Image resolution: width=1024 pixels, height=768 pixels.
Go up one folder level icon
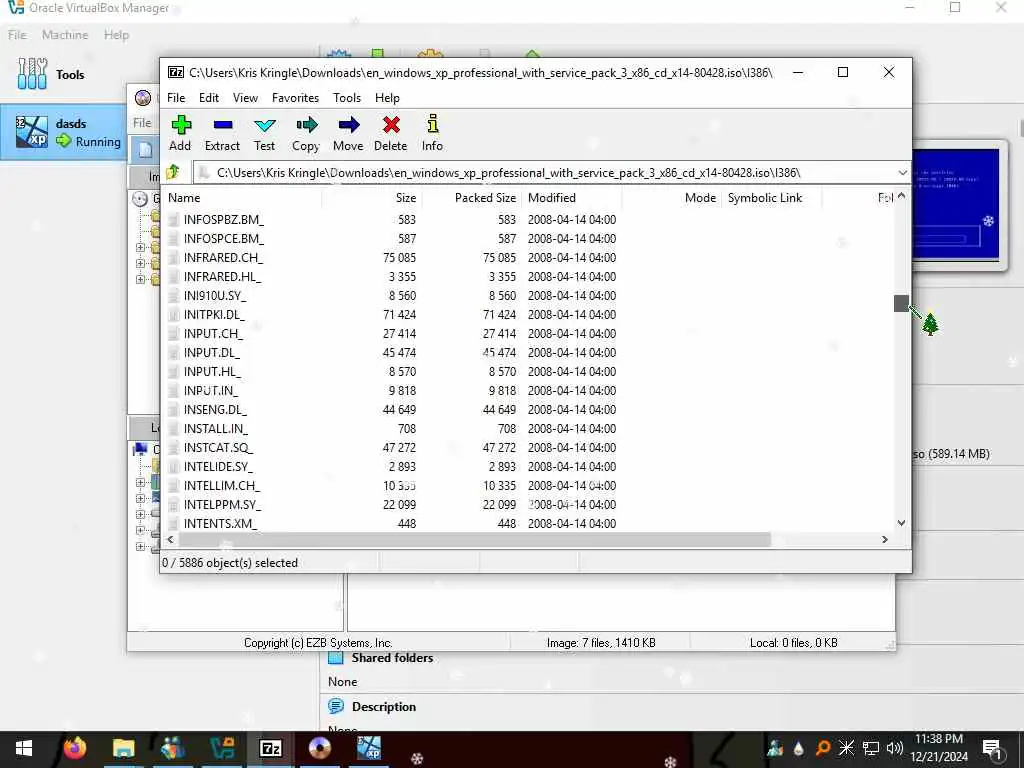[174, 172]
